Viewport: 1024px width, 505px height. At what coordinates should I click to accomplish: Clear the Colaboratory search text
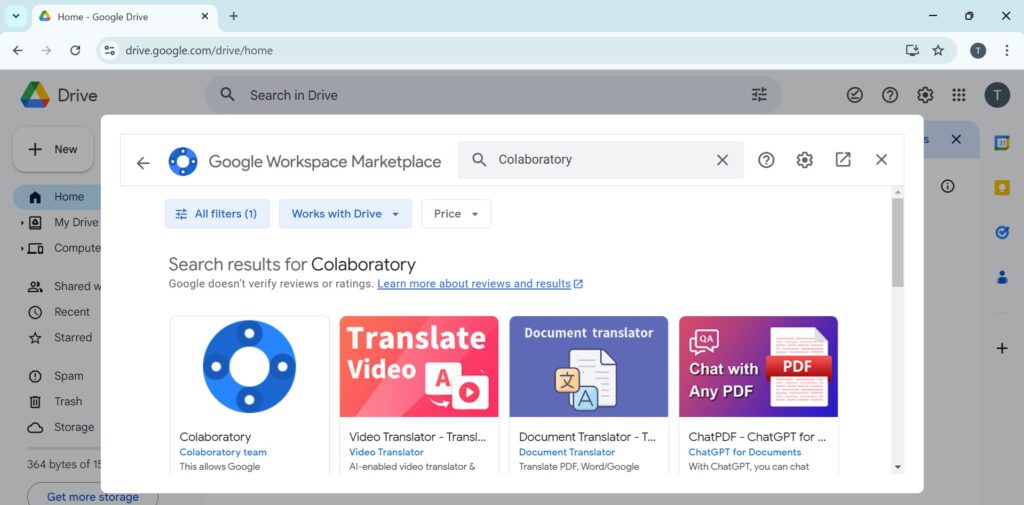point(722,160)
